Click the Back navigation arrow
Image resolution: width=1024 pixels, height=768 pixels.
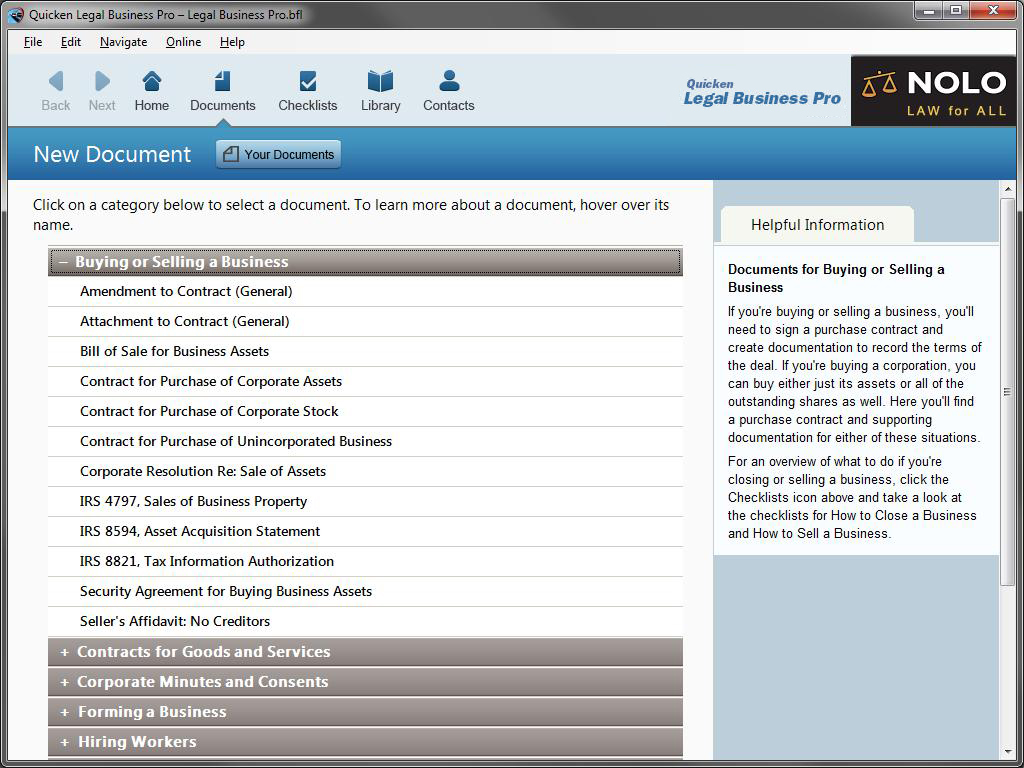point(55,90)
